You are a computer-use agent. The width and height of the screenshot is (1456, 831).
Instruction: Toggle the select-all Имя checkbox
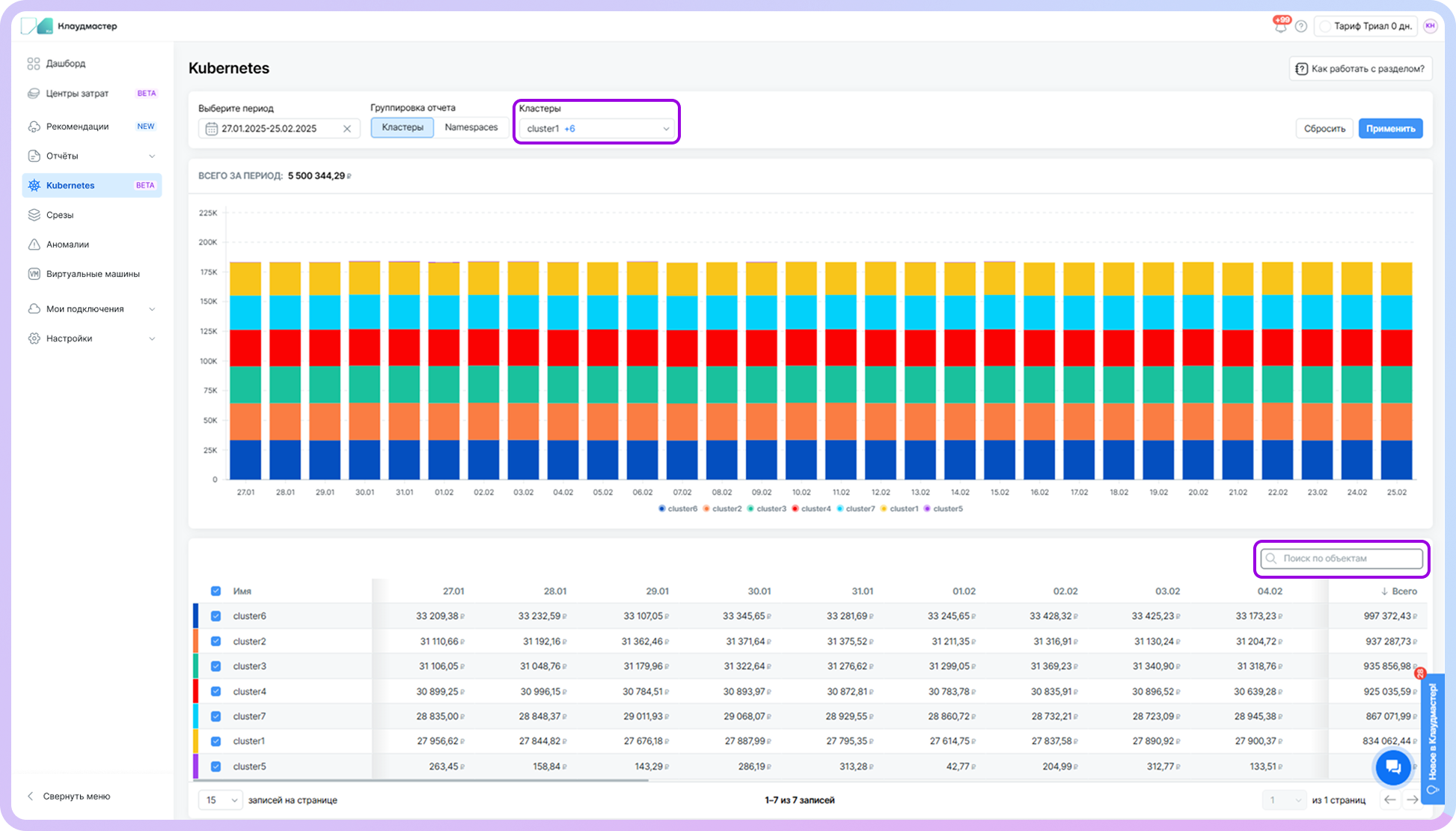coord(216,591)
